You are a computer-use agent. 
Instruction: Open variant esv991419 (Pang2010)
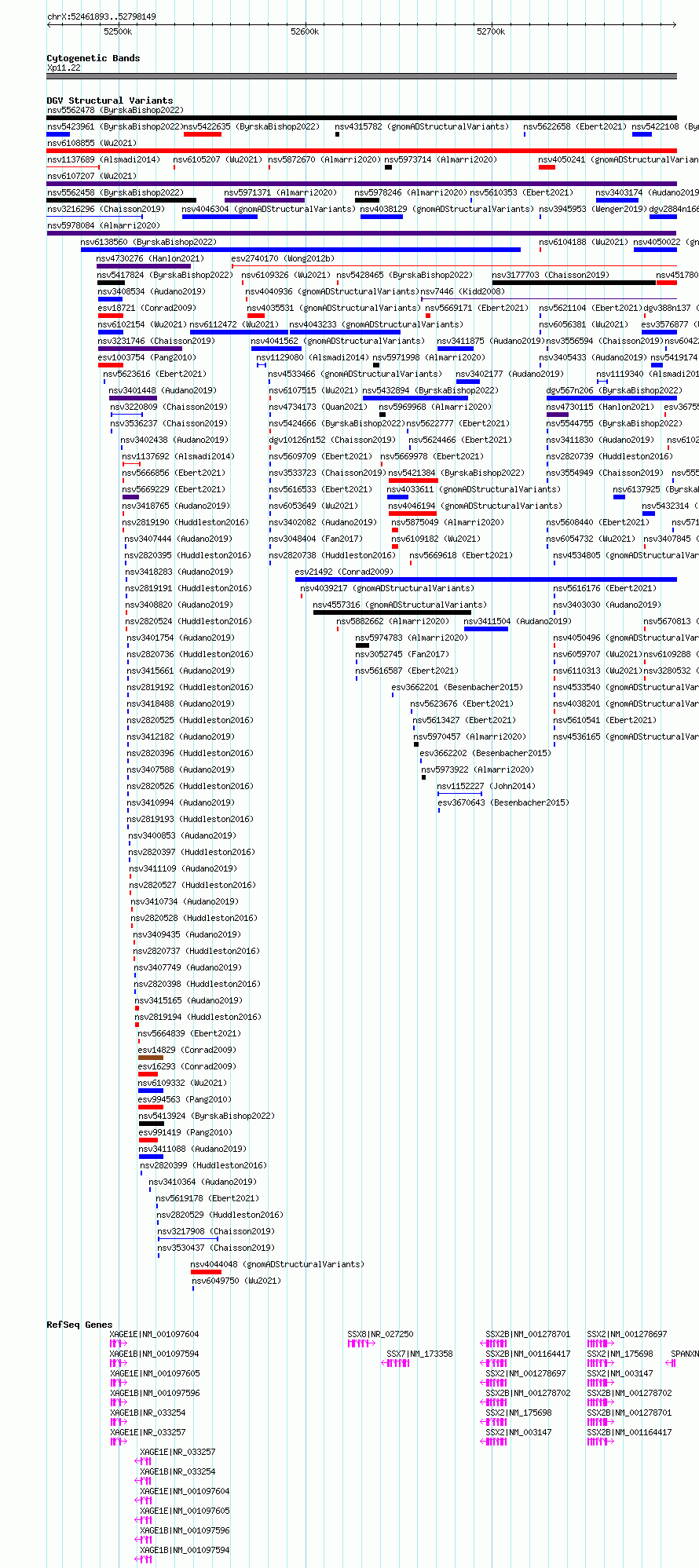coord(185,1132)
